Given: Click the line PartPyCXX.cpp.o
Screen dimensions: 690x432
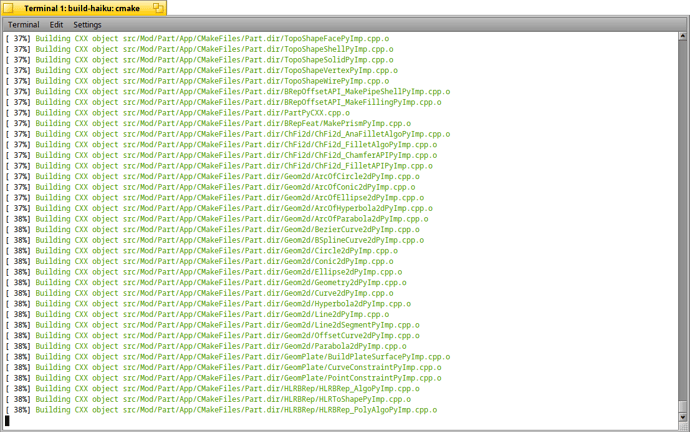Looking at the screenshot, I should pyautogui.click(x=178, y=113).
